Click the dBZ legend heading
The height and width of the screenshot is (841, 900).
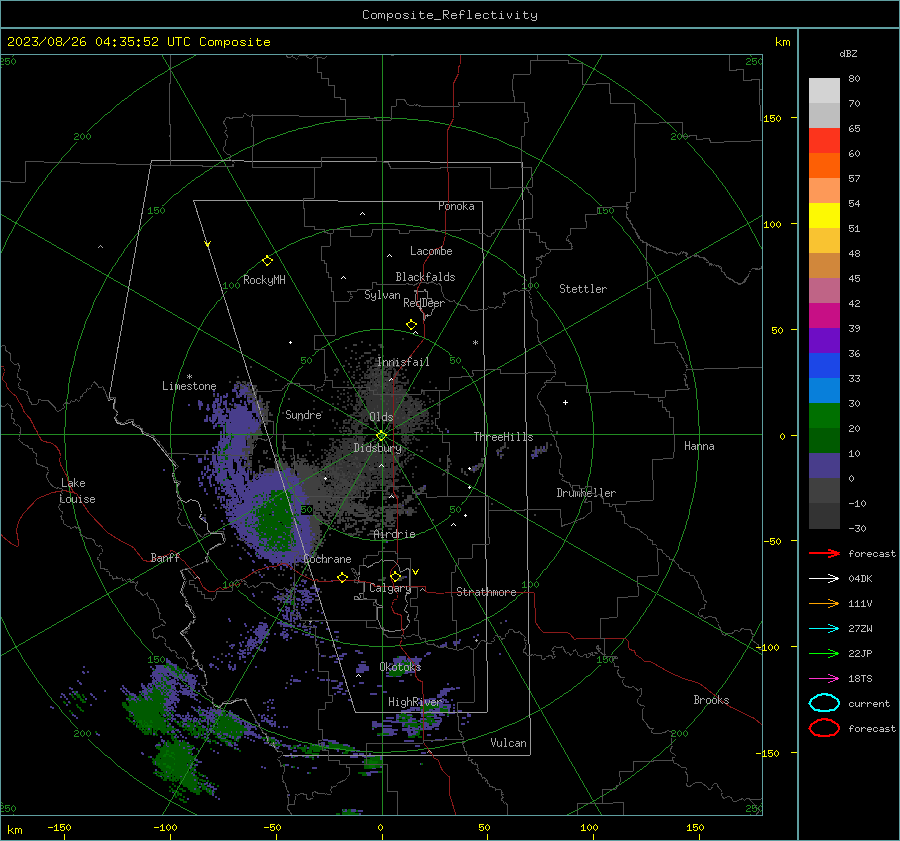point(848,54)
